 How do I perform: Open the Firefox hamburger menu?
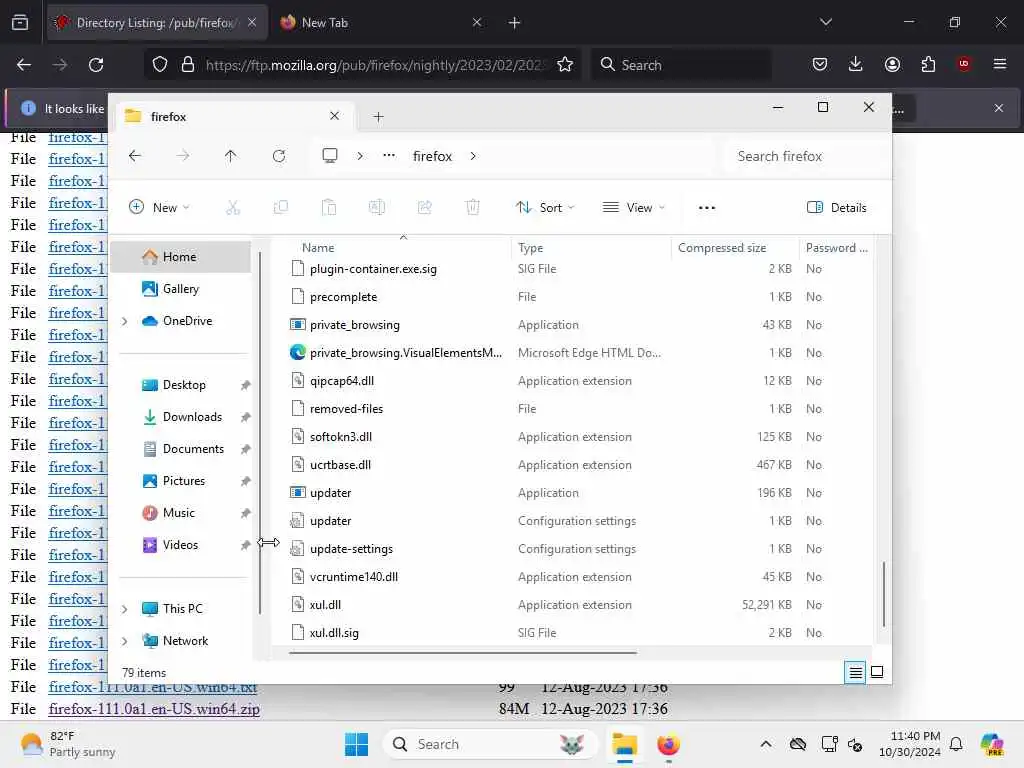(x=1000, y=64)
